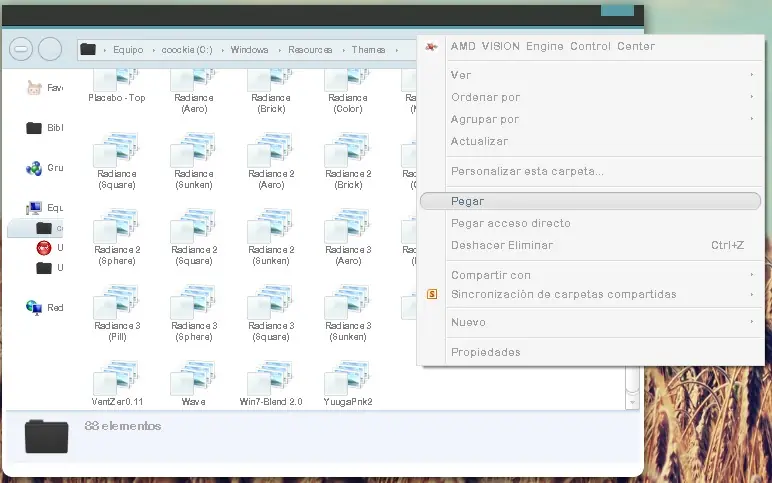This screenshot has height=483, width=772.
Task: Expand the Ver submenu
Action: pyautogui.click(x=591, y=75)
